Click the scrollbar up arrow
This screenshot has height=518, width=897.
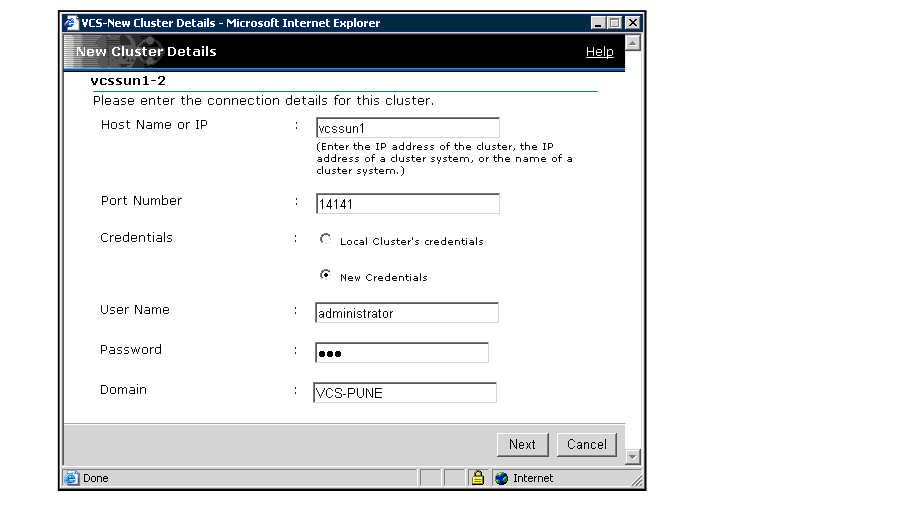(632, 45)
